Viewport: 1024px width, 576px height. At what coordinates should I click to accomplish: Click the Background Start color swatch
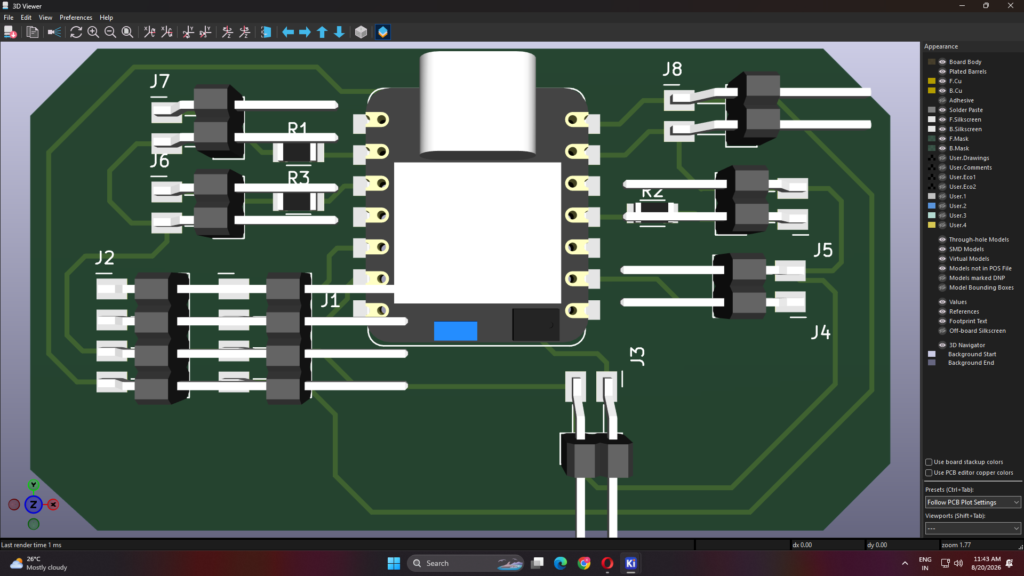pyautogui.click(x=932, y=354)
